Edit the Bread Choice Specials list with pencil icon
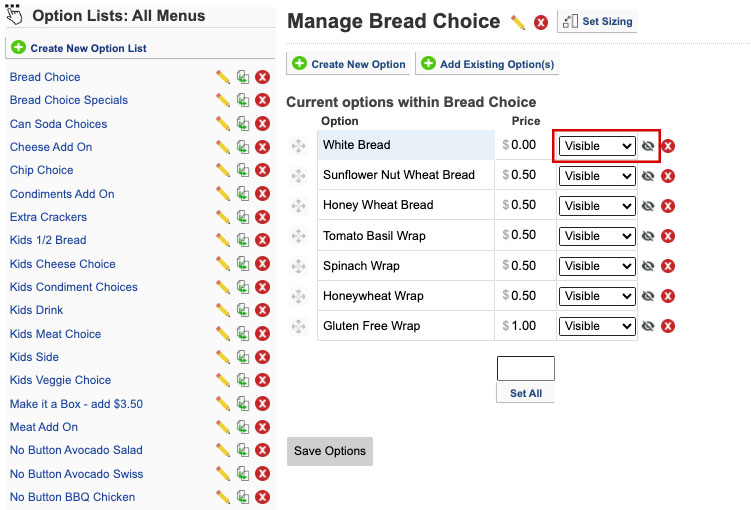 tap(223, 100)
